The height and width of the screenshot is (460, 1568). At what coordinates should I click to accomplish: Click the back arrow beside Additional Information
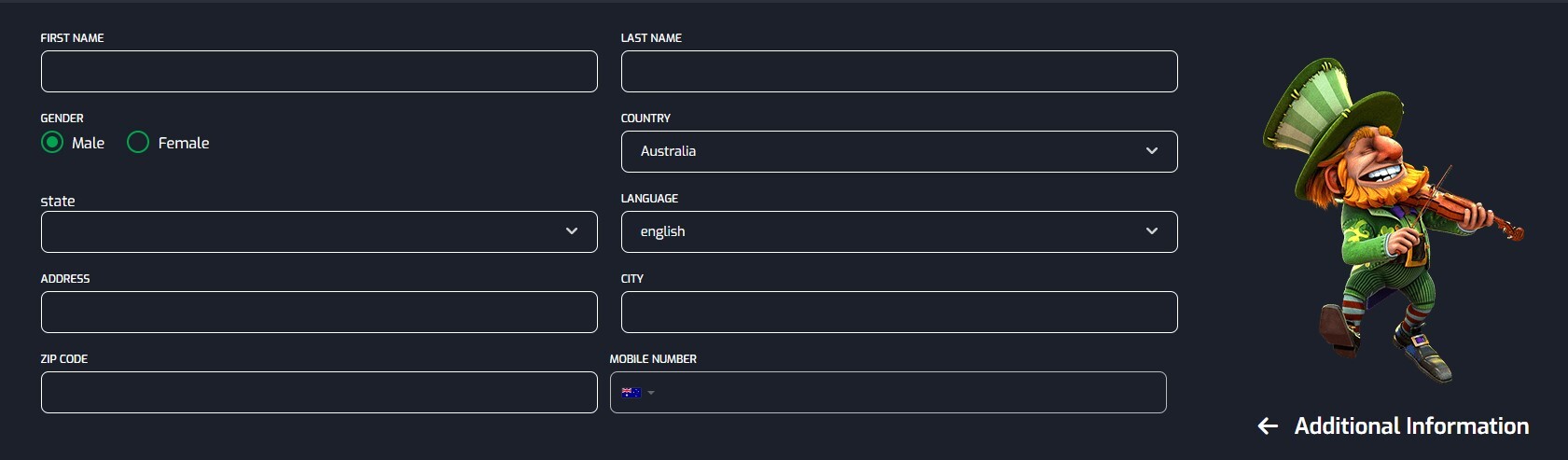point(1268,426)
